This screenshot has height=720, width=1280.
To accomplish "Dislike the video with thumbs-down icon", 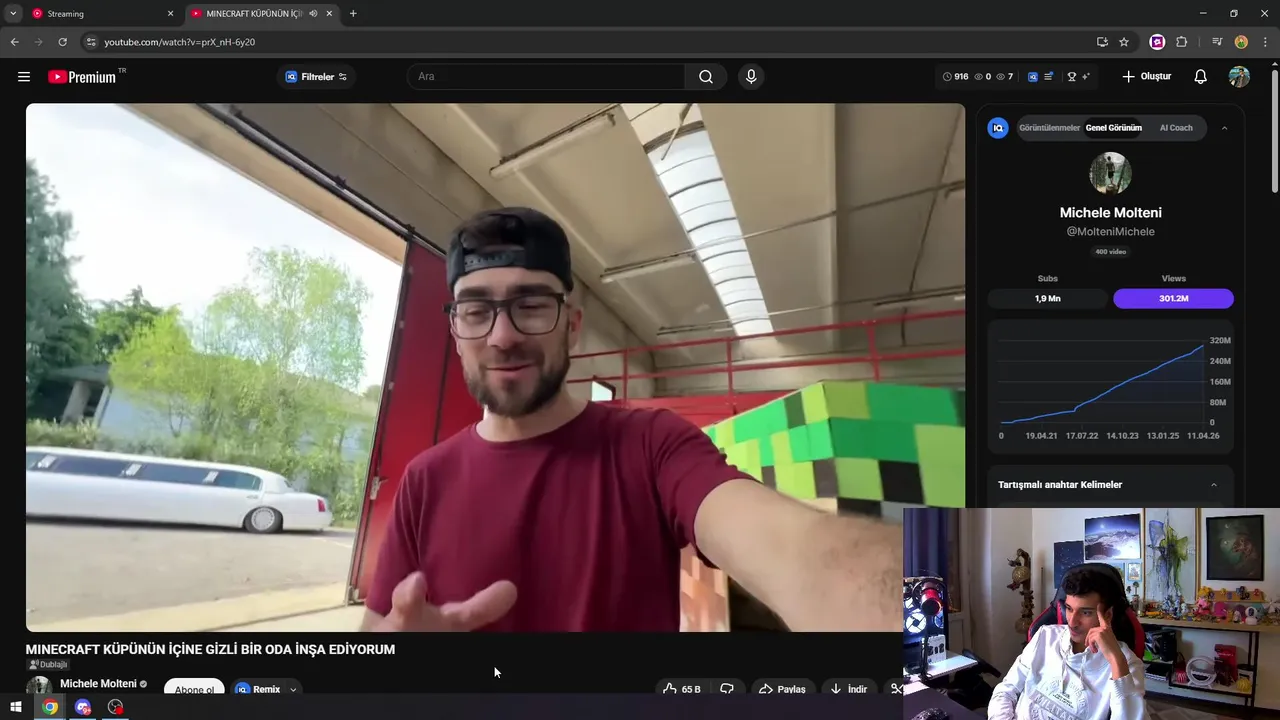I will pos(727,689).
